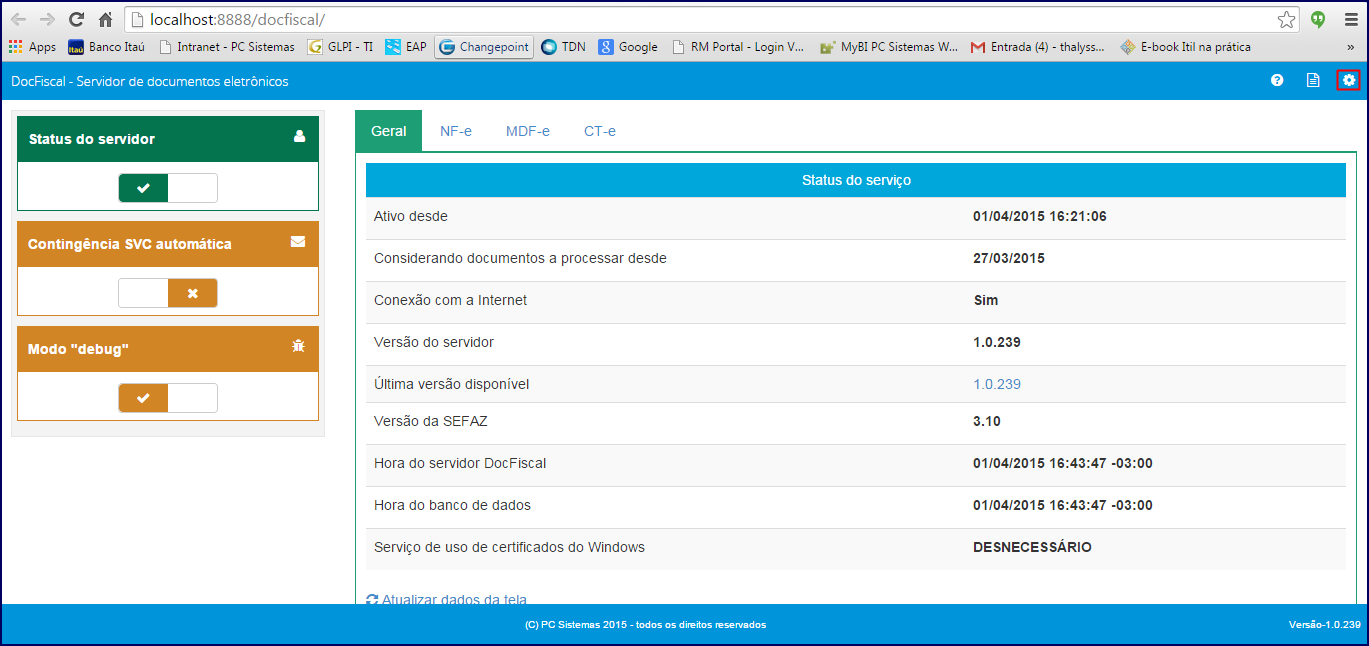Toggle the Contingência SVC automática switch

[168, 293]
